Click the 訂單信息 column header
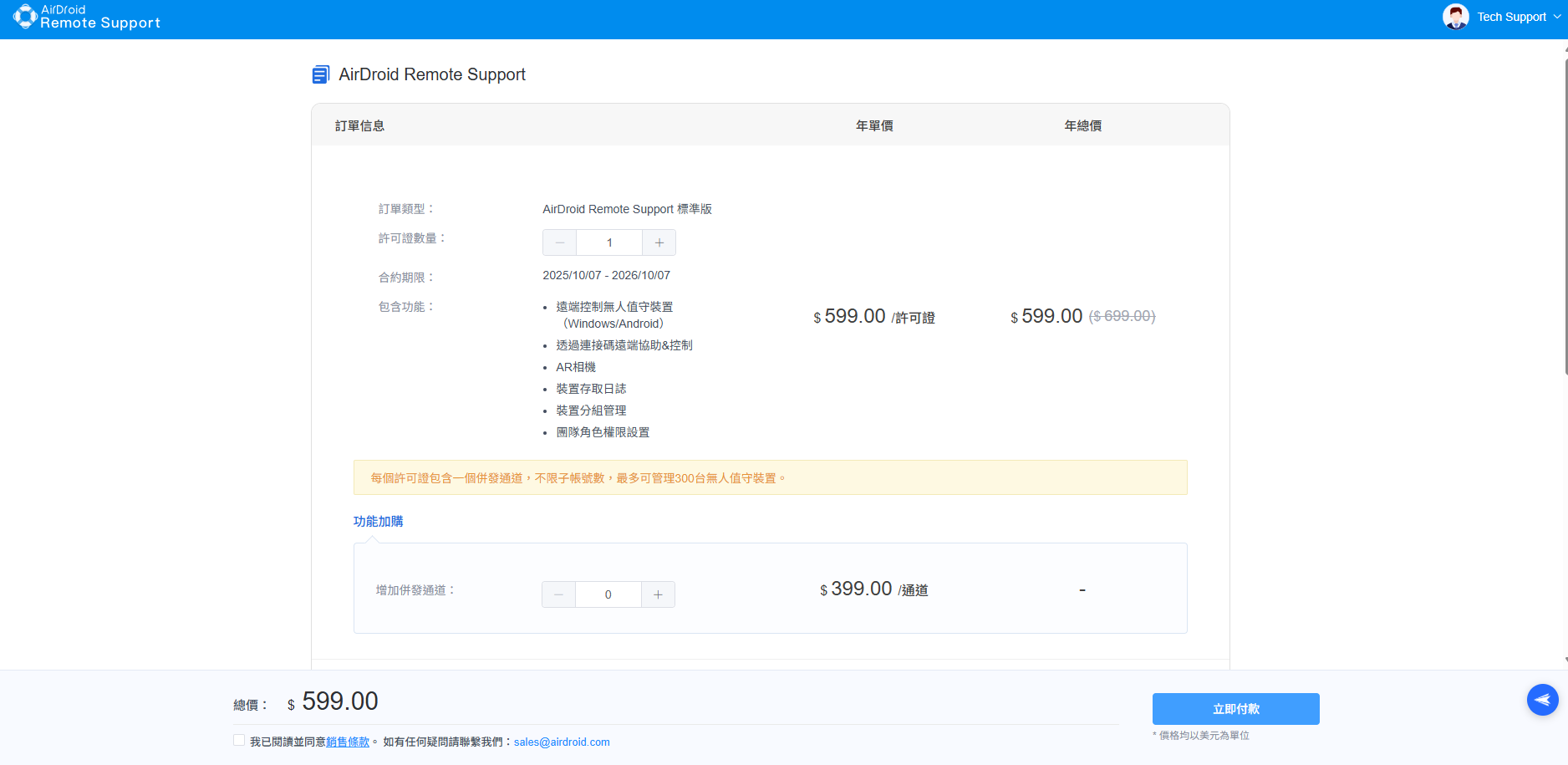Image resolution: width=1568 pixels, height=765 pixels. (x=359, y=125)
